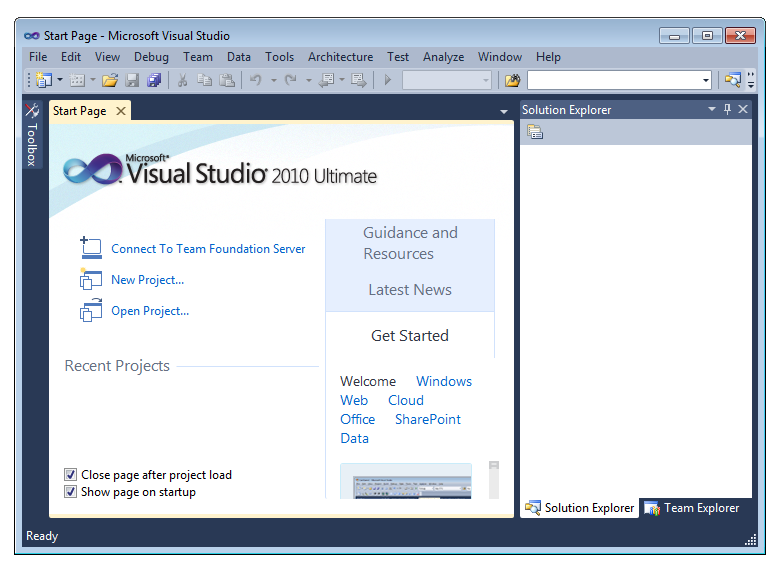Open the Toolbar Options overflow arrow
Viewport: 778px width, 568px height.
tap(751, 80)
